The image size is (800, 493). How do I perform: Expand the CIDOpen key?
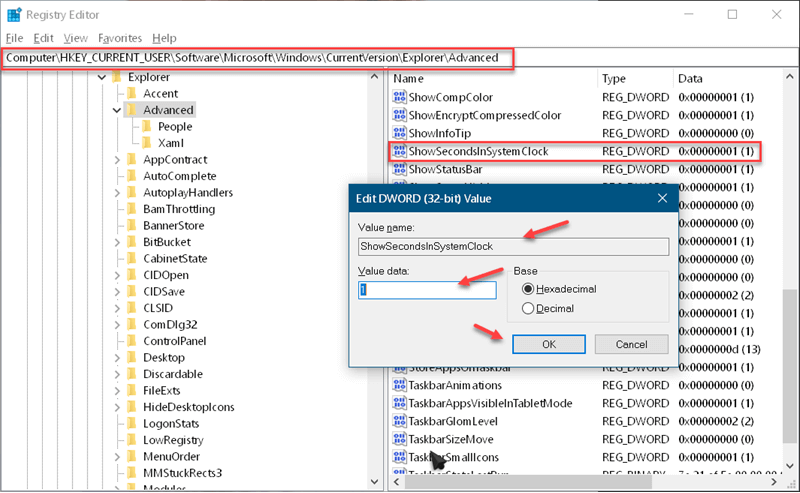click(117, 275)
